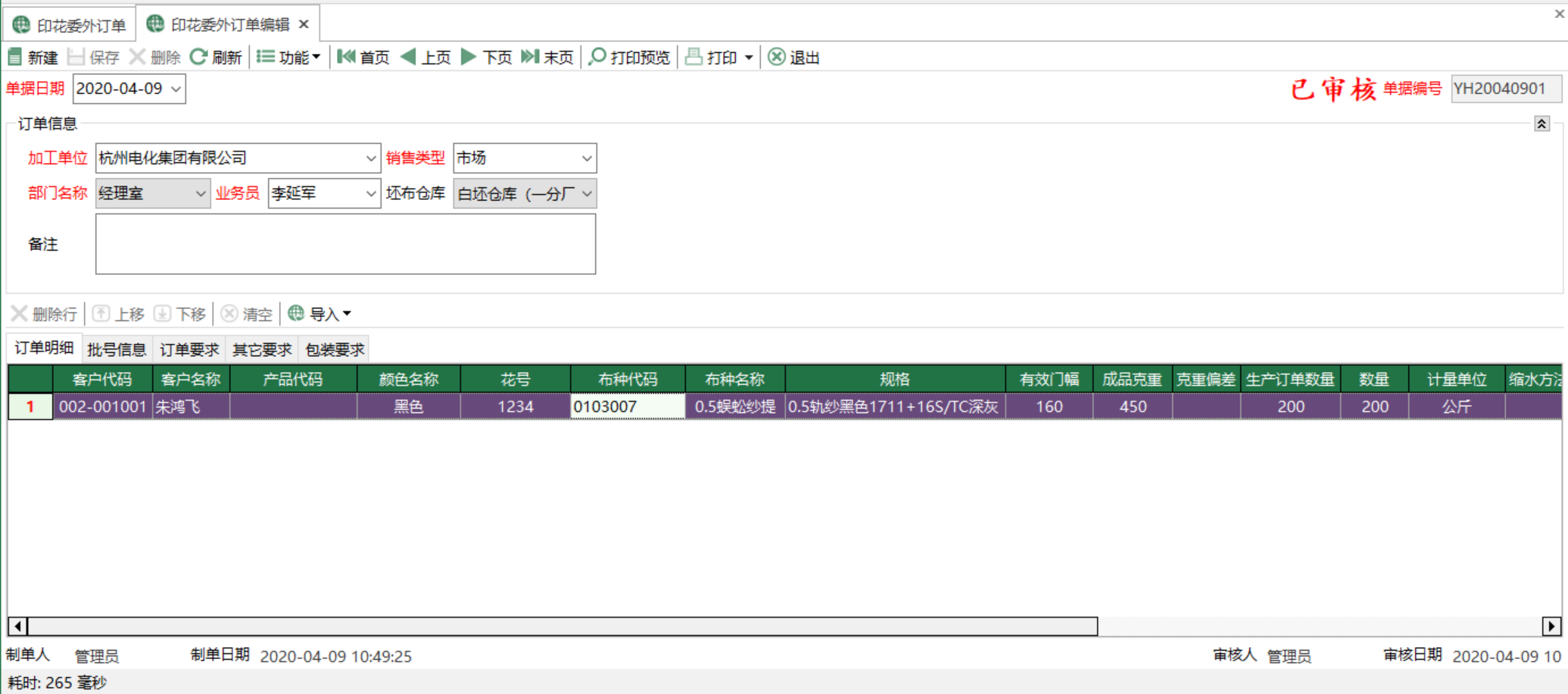Go to previous record with 上页
The height and width of the screenshot is (694, 1568).
pyautogui.click(x=426, y=57)
